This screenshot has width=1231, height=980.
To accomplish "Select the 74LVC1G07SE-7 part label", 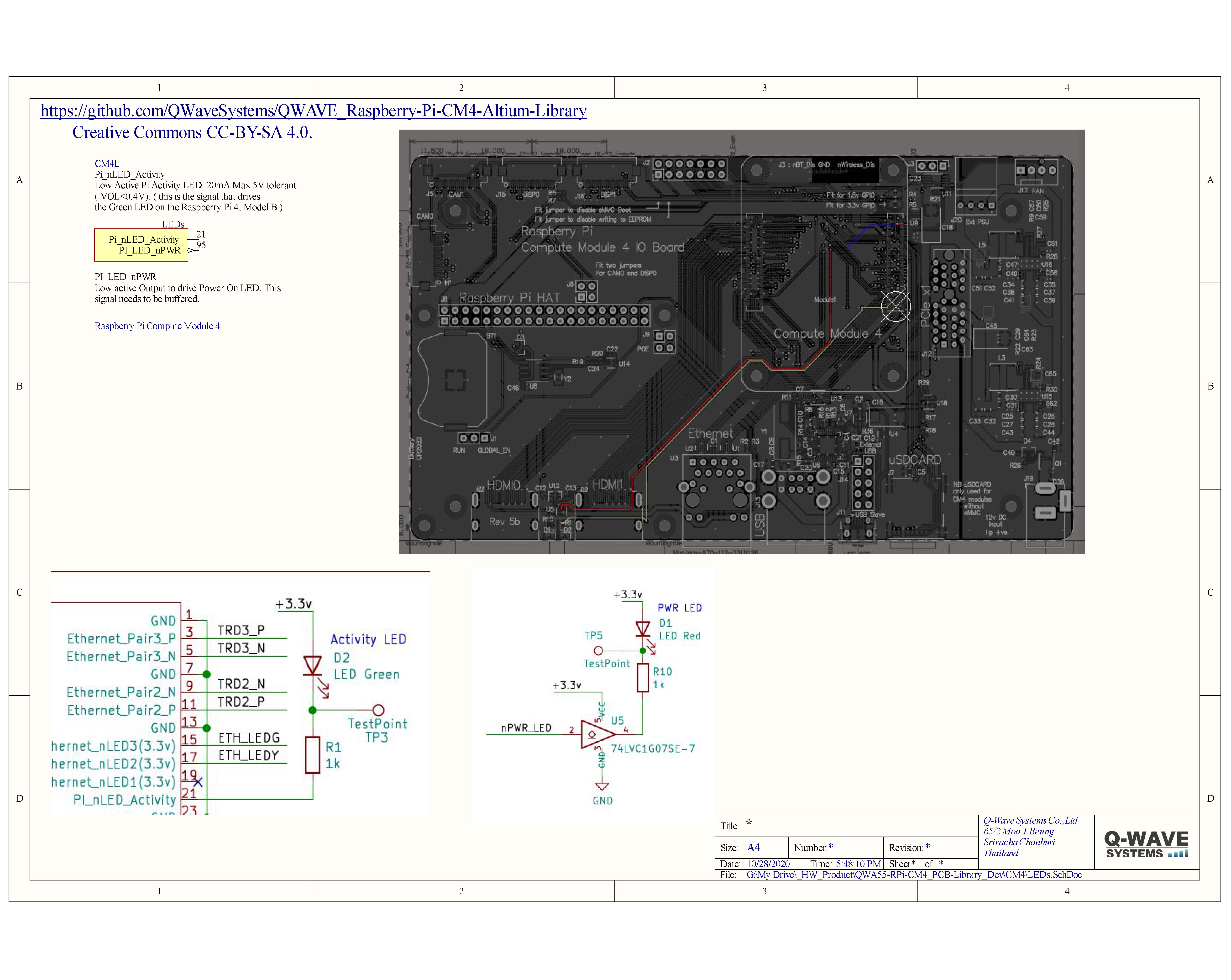I will click(x=653, y=748).
